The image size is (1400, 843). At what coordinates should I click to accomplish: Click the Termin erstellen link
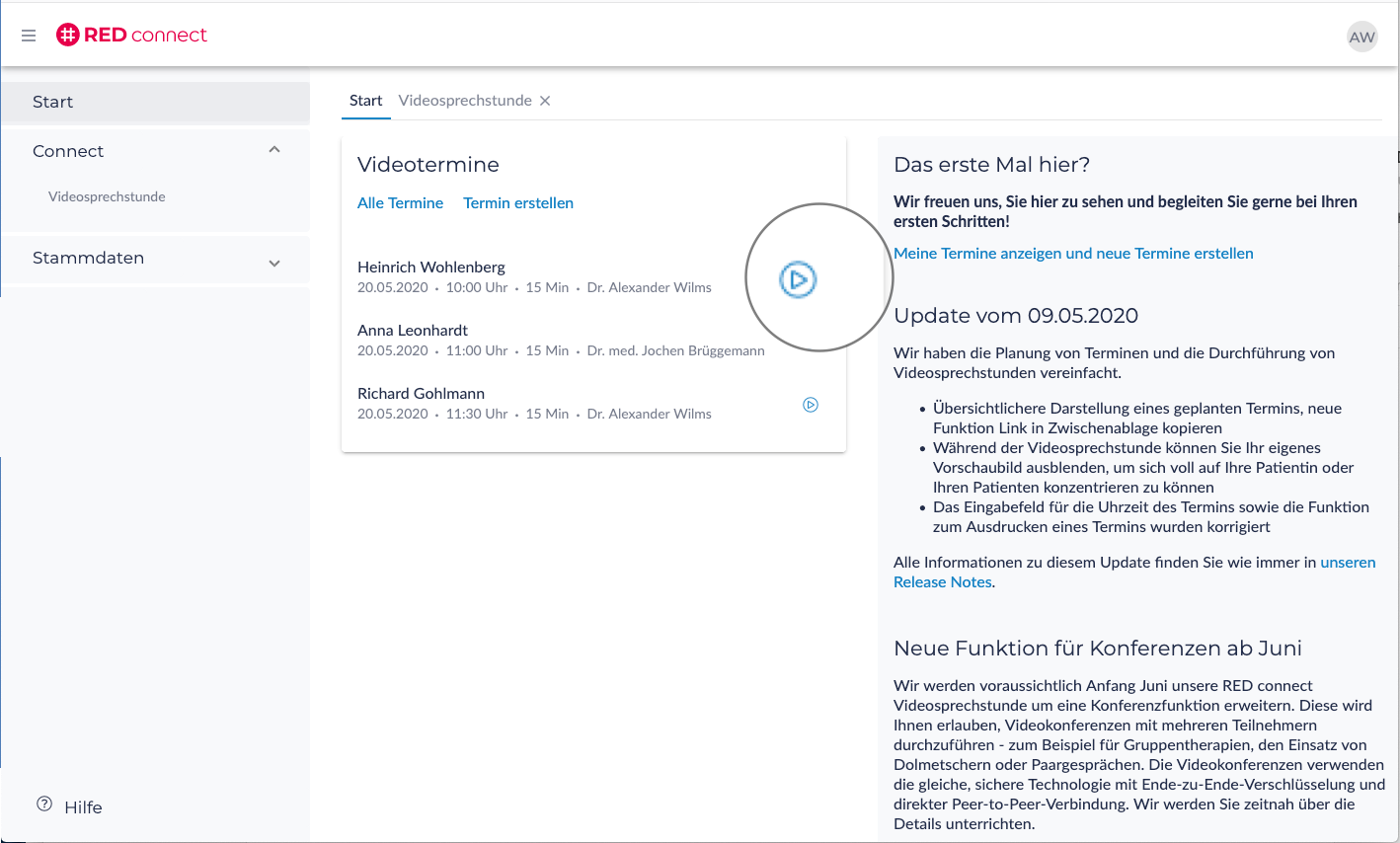pos(518,203)
